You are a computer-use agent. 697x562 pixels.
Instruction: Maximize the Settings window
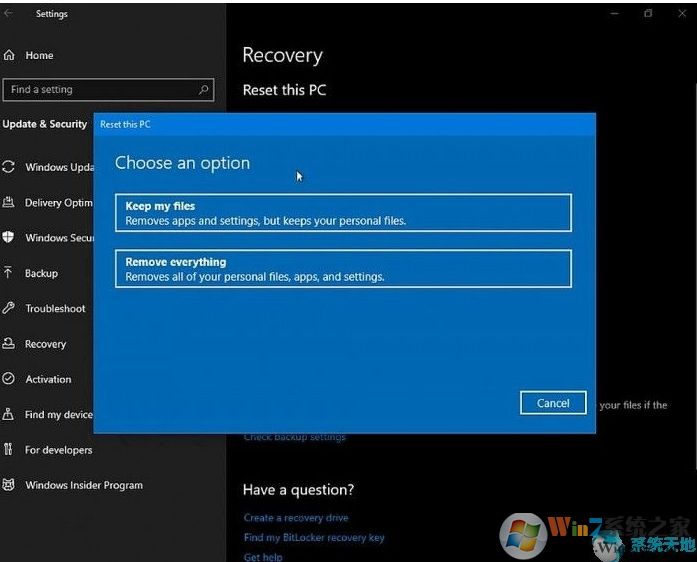pyautogui.click(x=648, y=14)
